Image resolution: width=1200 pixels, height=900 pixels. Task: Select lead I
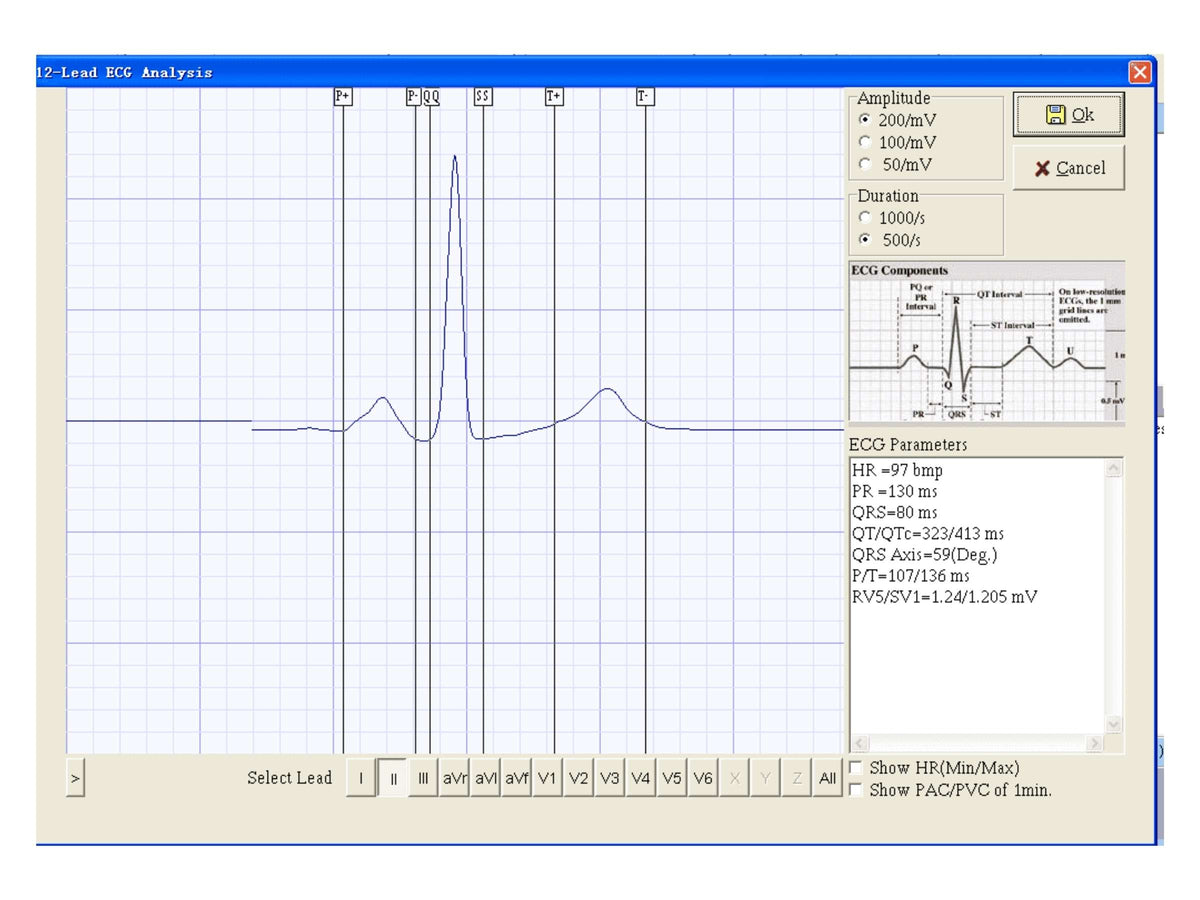[x=361, y=778]
